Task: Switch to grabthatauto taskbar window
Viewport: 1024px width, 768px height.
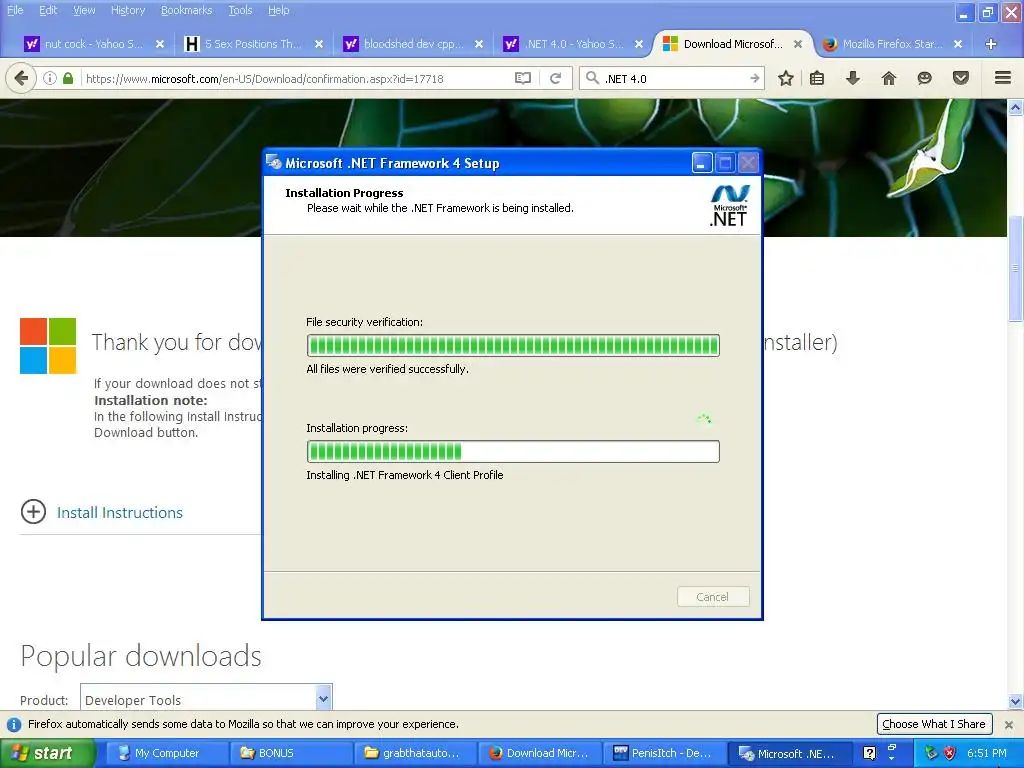Action: click(416, 753)
